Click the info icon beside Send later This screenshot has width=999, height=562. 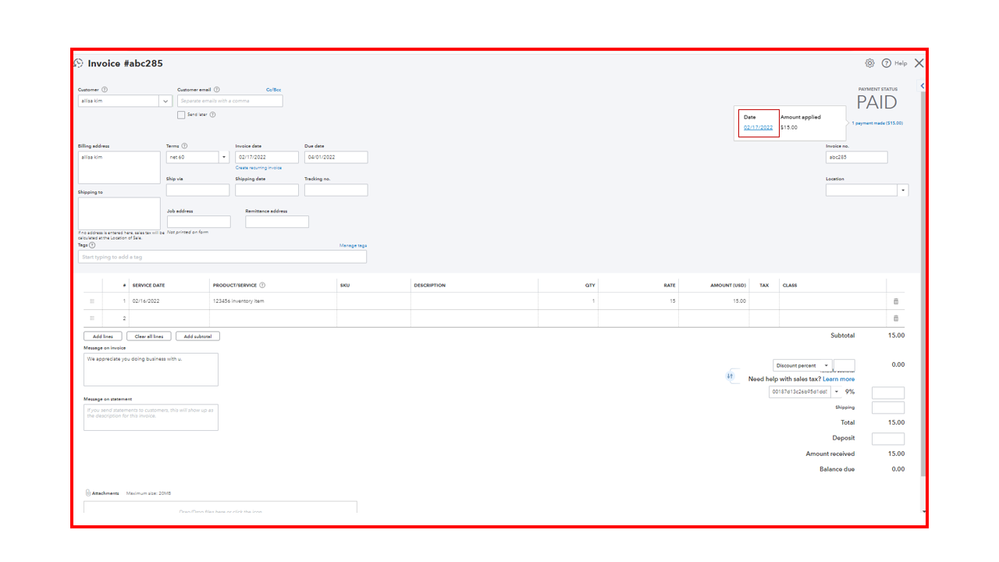pyautogui.click(x=213, y=115)
